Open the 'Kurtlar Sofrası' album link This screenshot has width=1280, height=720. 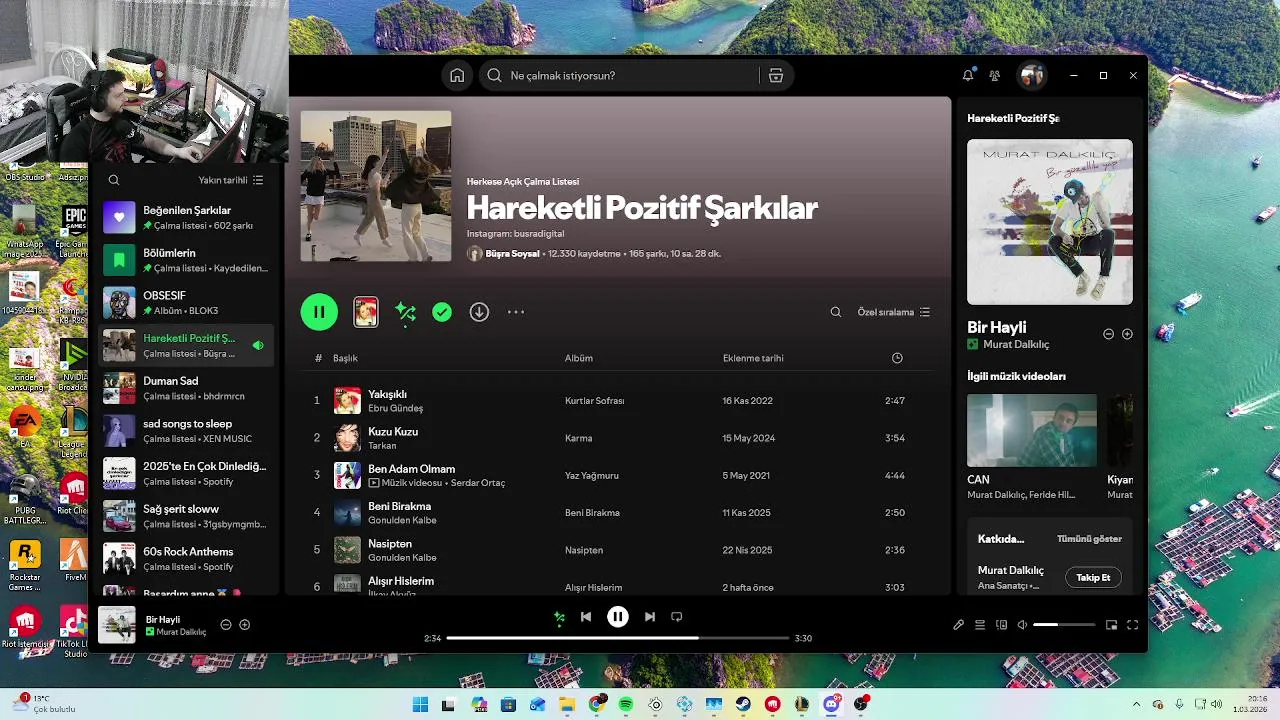[x=595, y=400]
